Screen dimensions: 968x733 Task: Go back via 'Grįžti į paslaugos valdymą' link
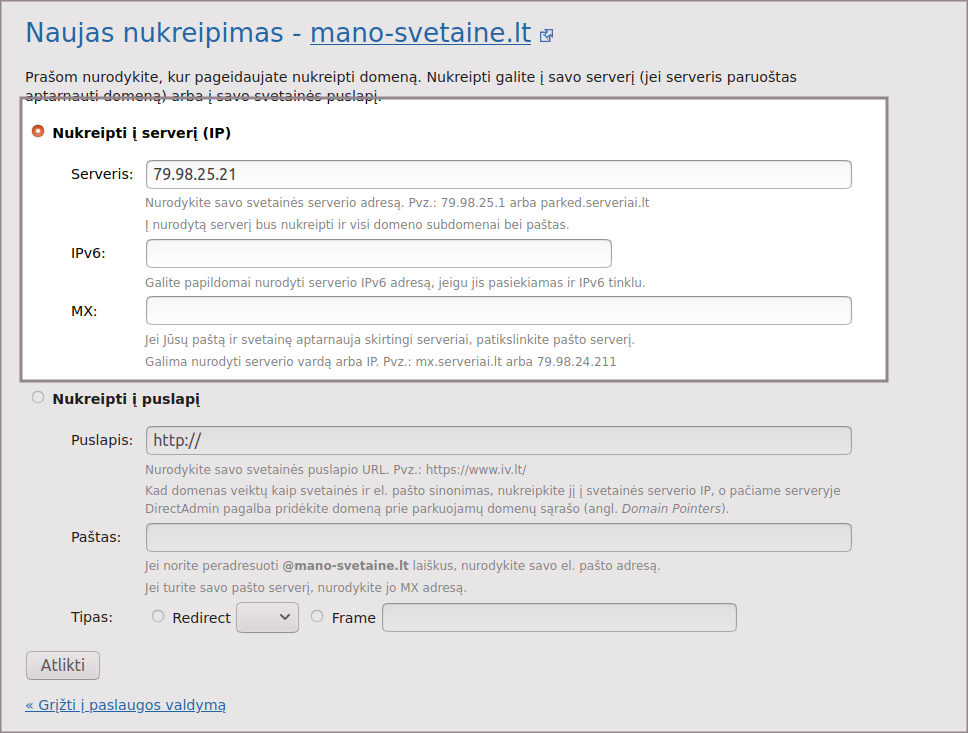[x=126, y=705]
